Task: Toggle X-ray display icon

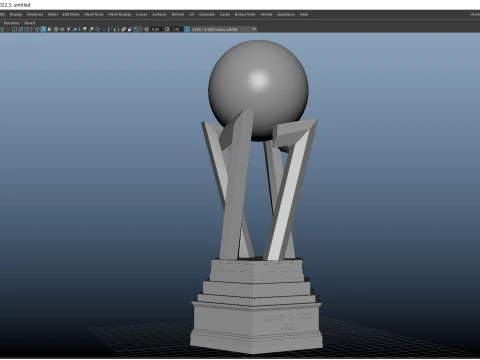Action: [123, 29]
